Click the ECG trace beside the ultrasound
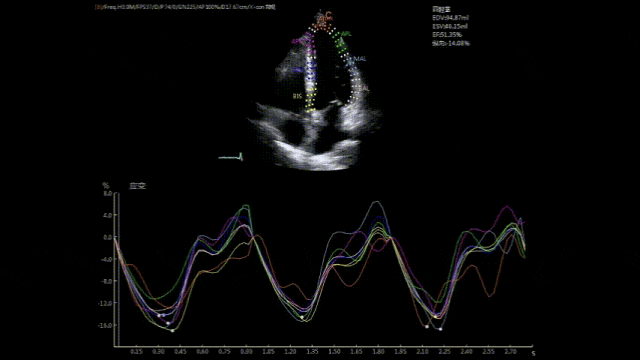This screenshot has width=640, height=360. tap(231, 157)
